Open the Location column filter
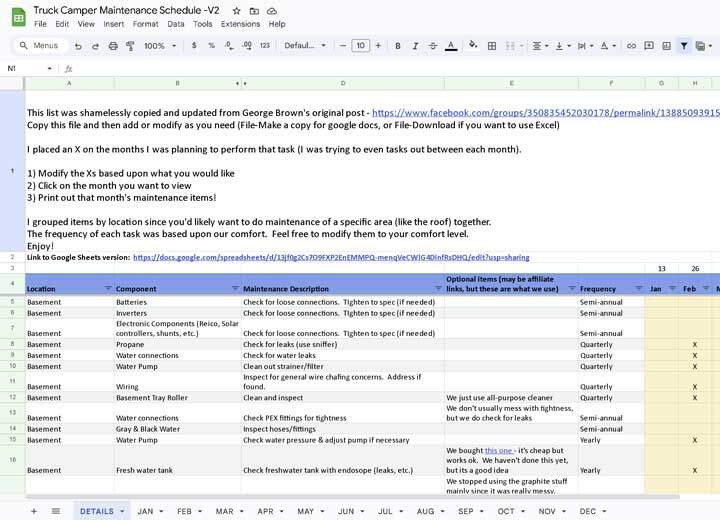This screenshot has height=520, width=720. coord(108,288)
